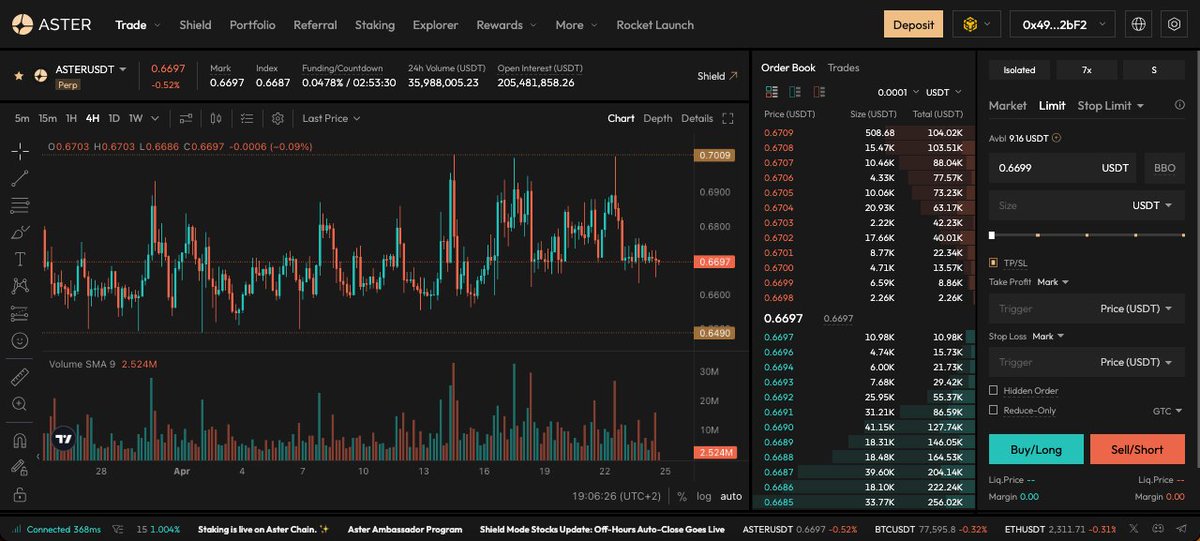Open the Stop Loss Mark dropdown
The width and height of the screenshot is (1200, 541).
tap(1048, 336)
